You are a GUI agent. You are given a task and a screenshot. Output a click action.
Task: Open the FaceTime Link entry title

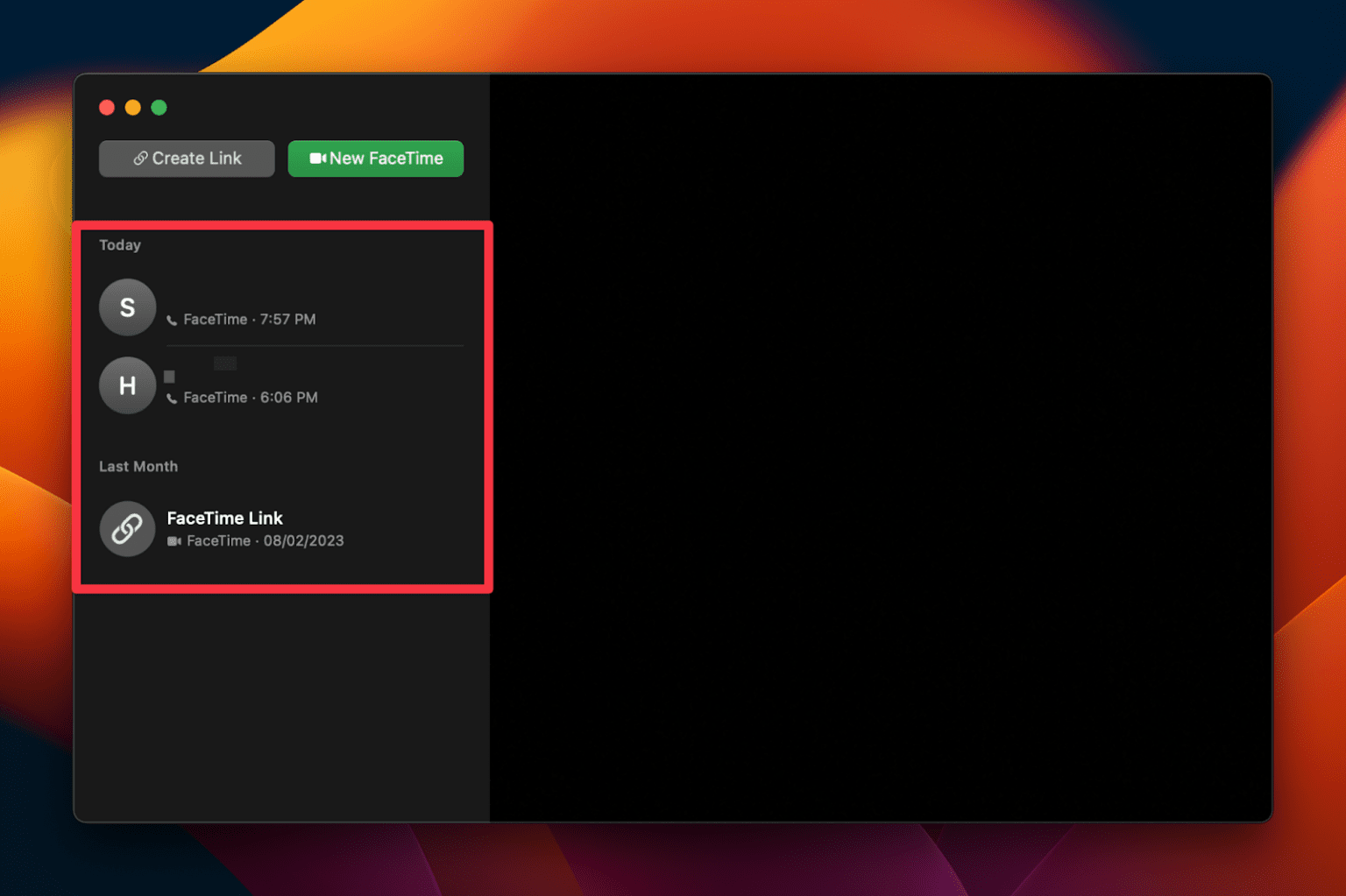point(224,519)
